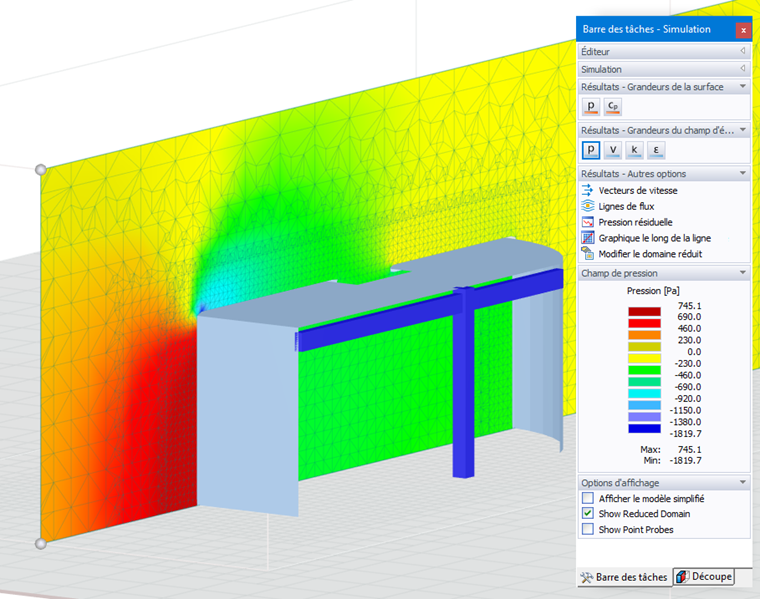760x599 pixels.
Task: Open Lignes de flux option
Action: tap(626, 206)
